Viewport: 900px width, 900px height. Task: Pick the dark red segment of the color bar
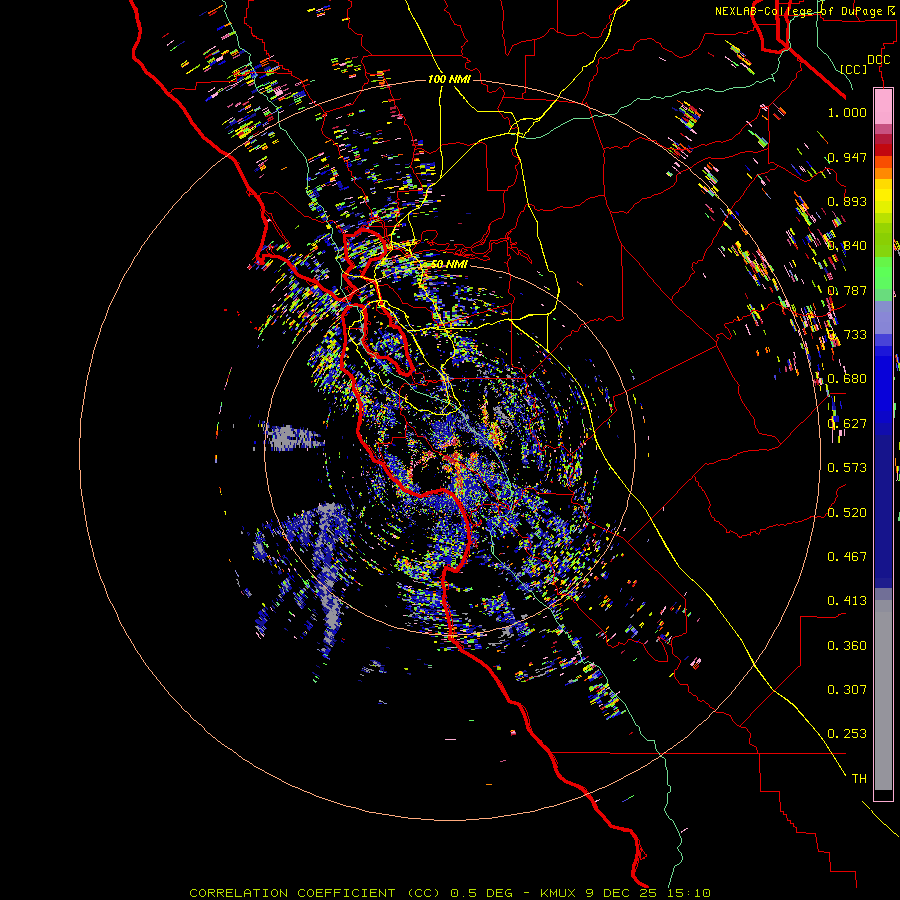pyautogui.click(x=883, y=149)
